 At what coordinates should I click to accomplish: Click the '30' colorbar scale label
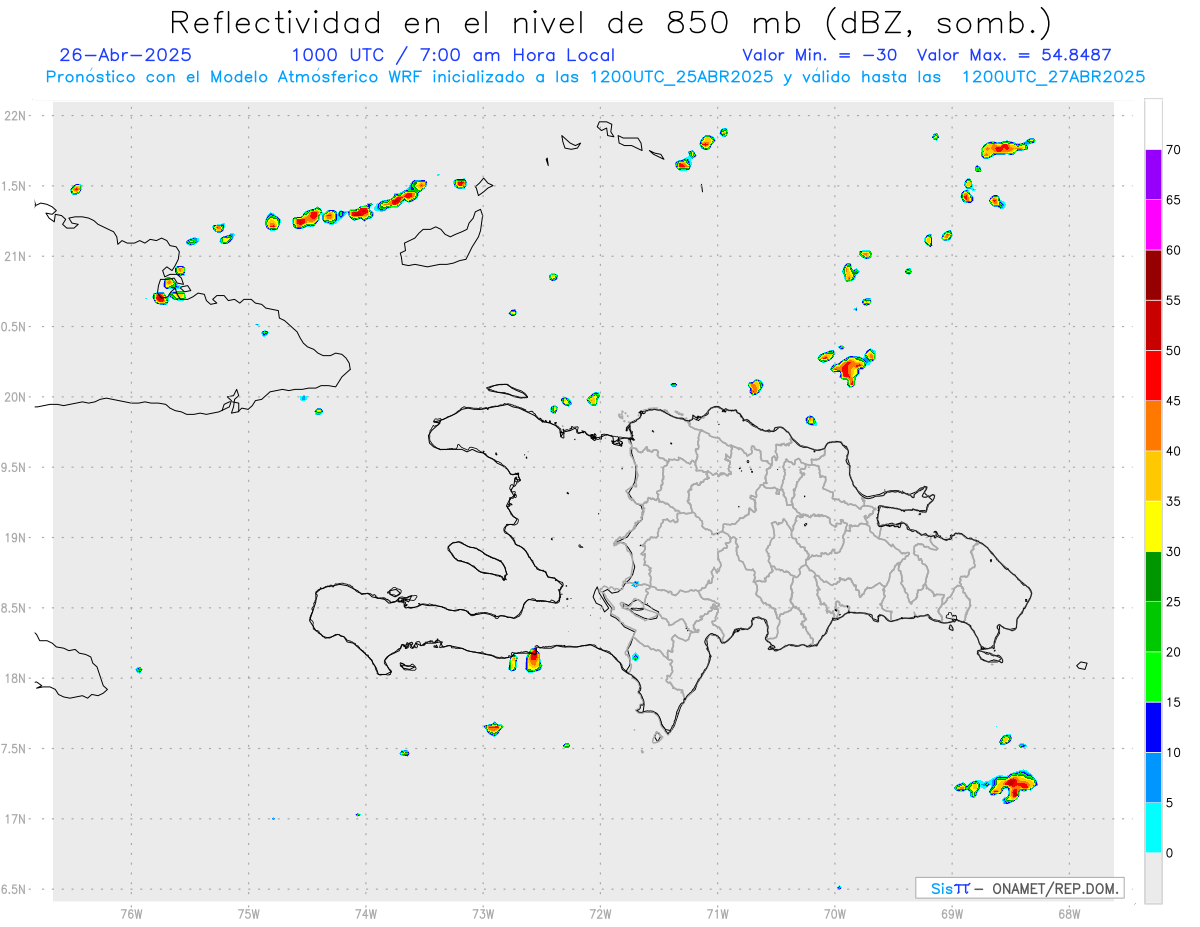click(x=1173, y=551)
